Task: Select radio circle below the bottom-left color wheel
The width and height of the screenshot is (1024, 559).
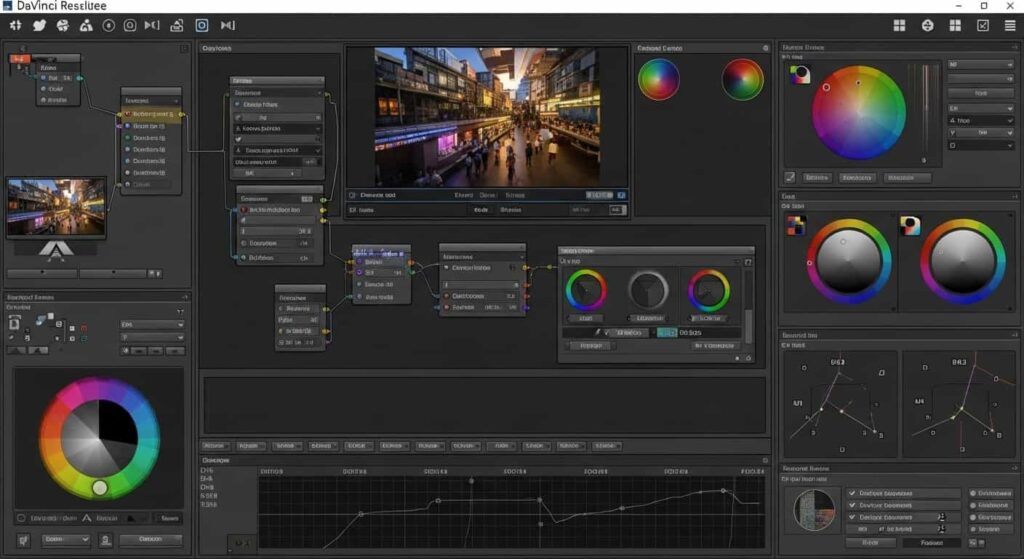Action: (21, 518)
